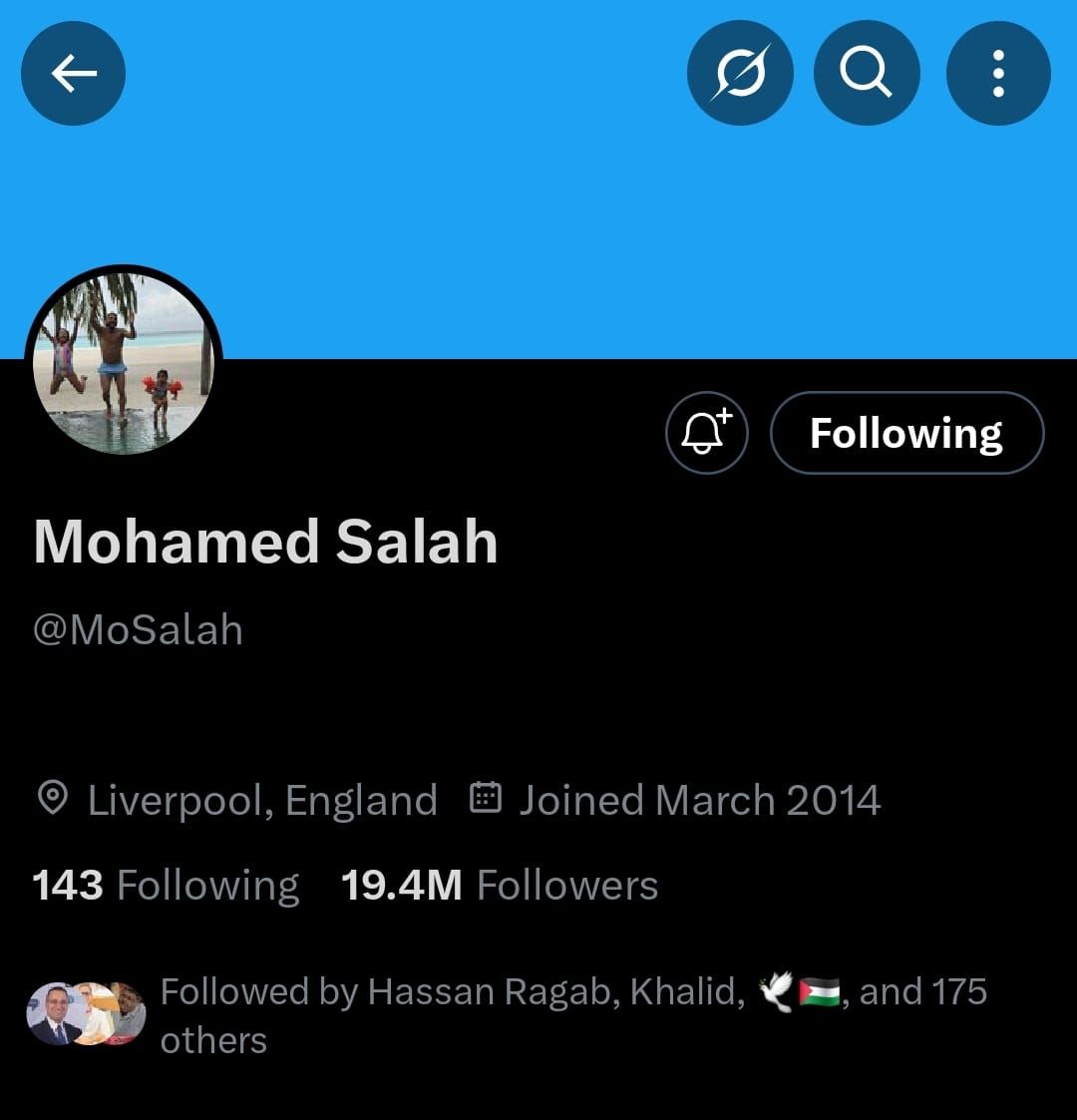Tap the search magnifier icon
The height and width of the screenshot is (1120, 1077).
867,73
